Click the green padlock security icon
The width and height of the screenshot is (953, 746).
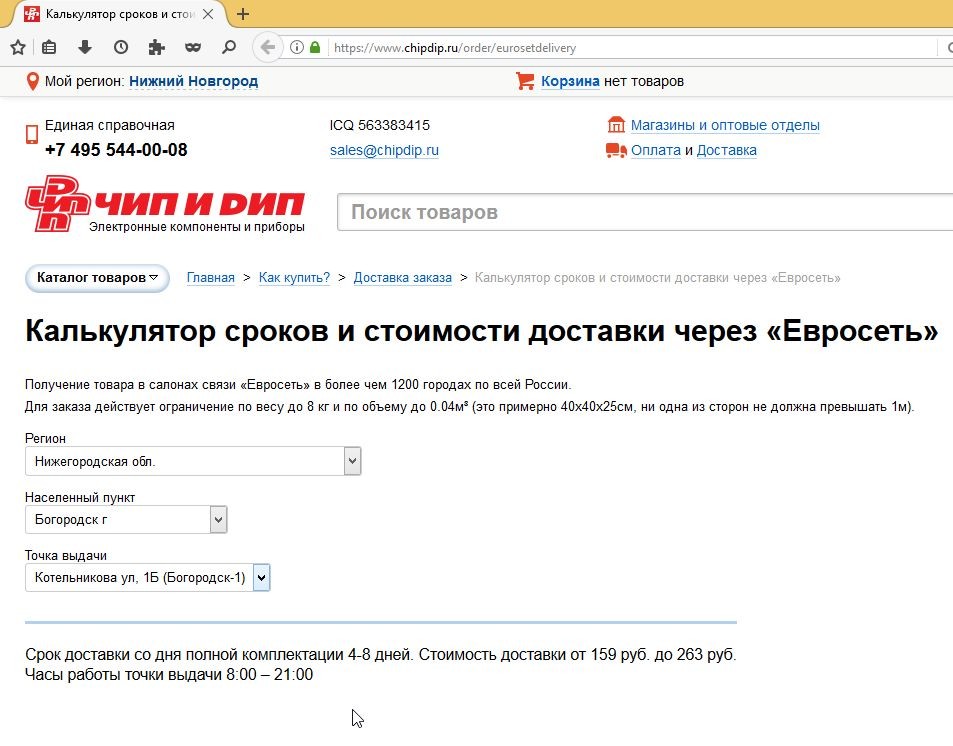point(316,47)
